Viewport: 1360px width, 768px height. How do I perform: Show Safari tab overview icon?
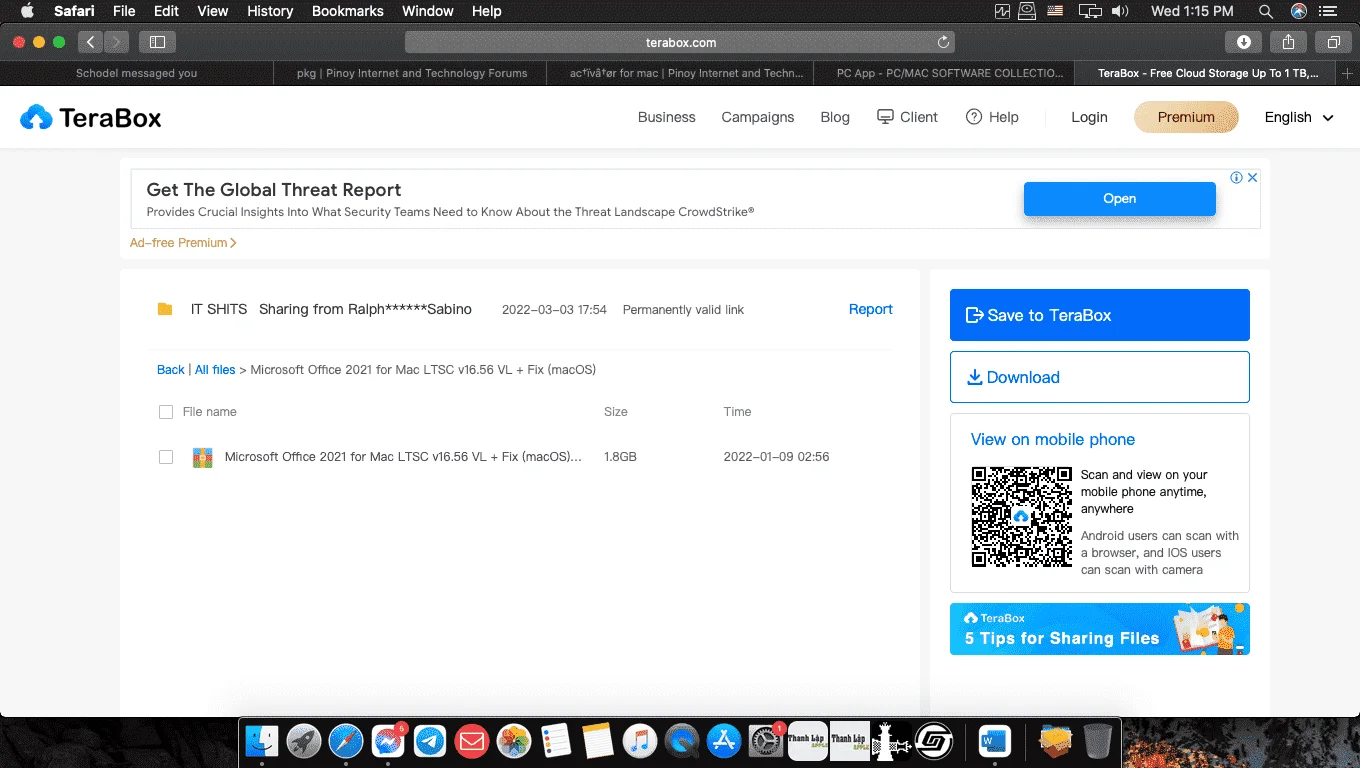(x=1334, y=42)
